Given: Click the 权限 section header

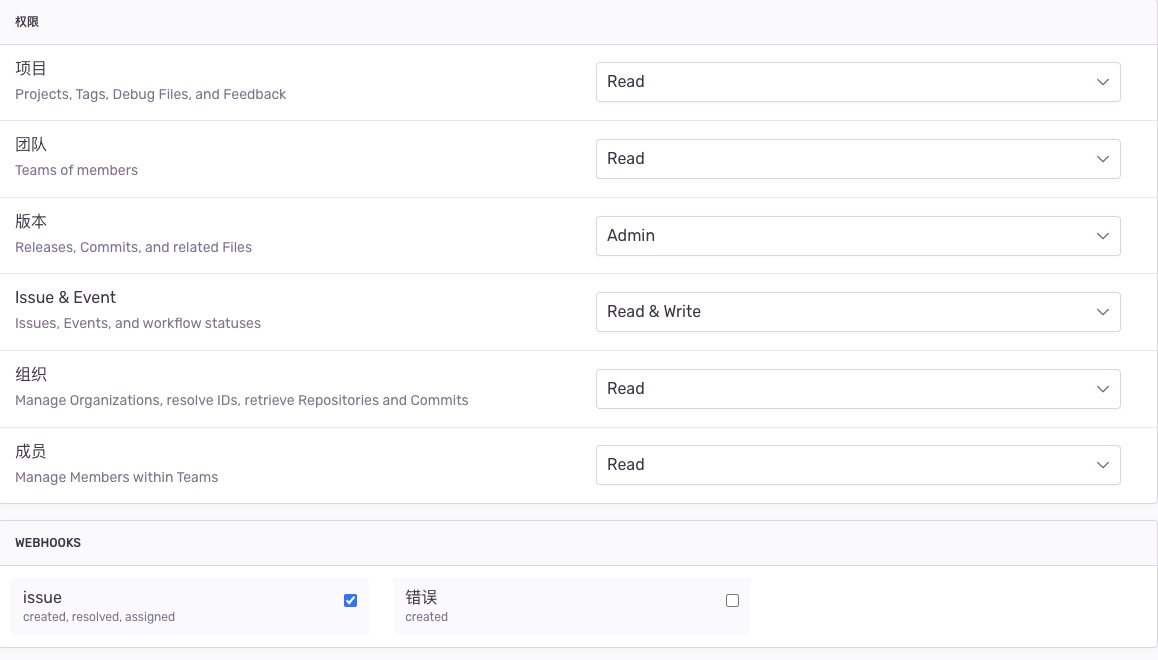Looking at the screenshot, I should tap(27, 22).
